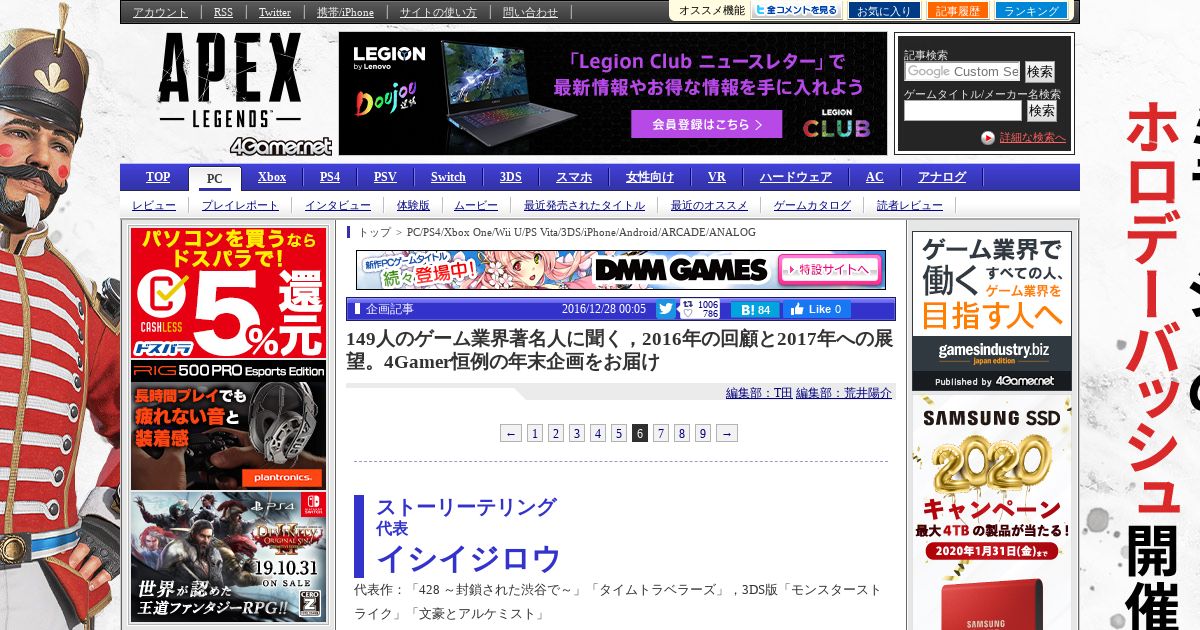The width and height of the screenshot is (1200, 630).
Task: Click the お気に入り button
Action: click(884, 11)
